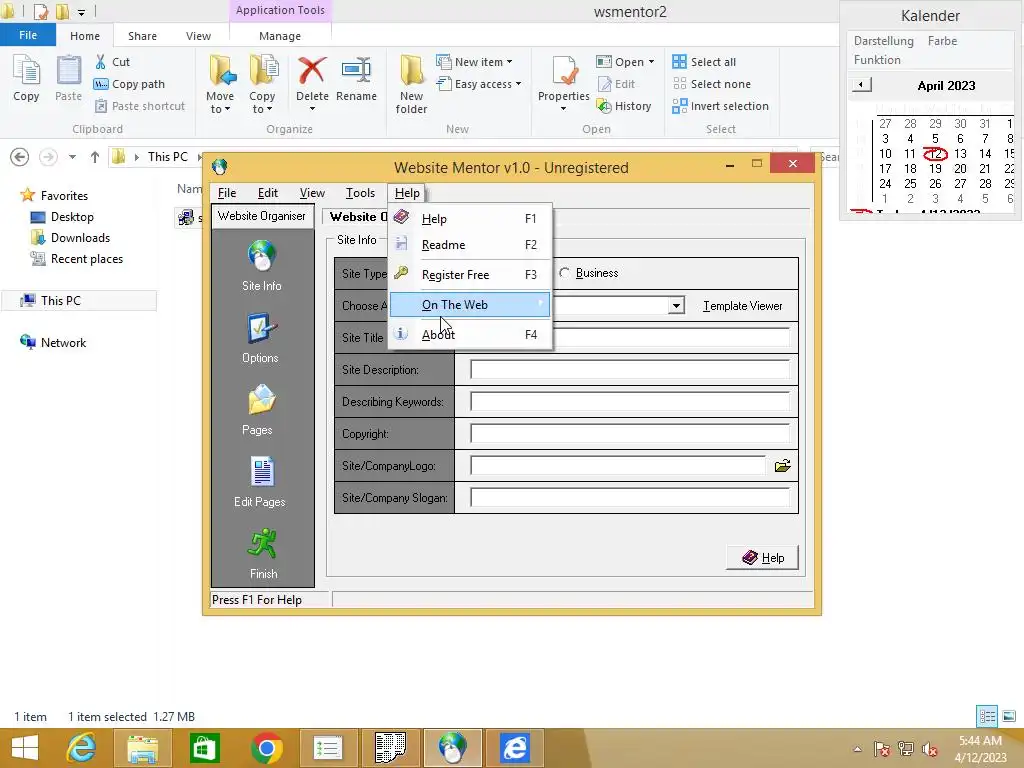Open Funktion in Kalender window
This screenshot has height=768, width=1024.
point(877,59)
